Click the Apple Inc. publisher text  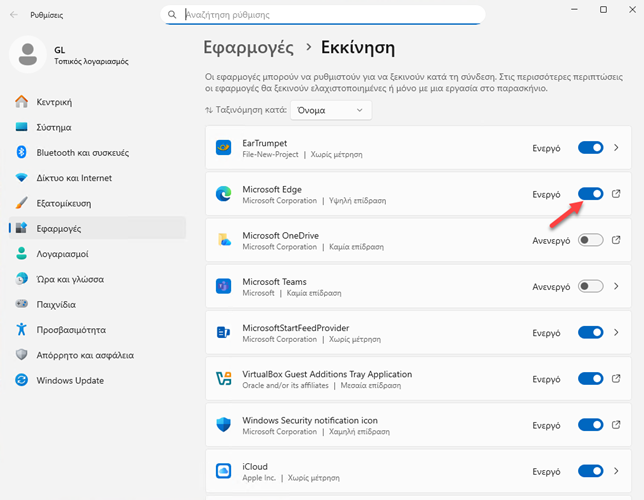(x=259, y=478)
